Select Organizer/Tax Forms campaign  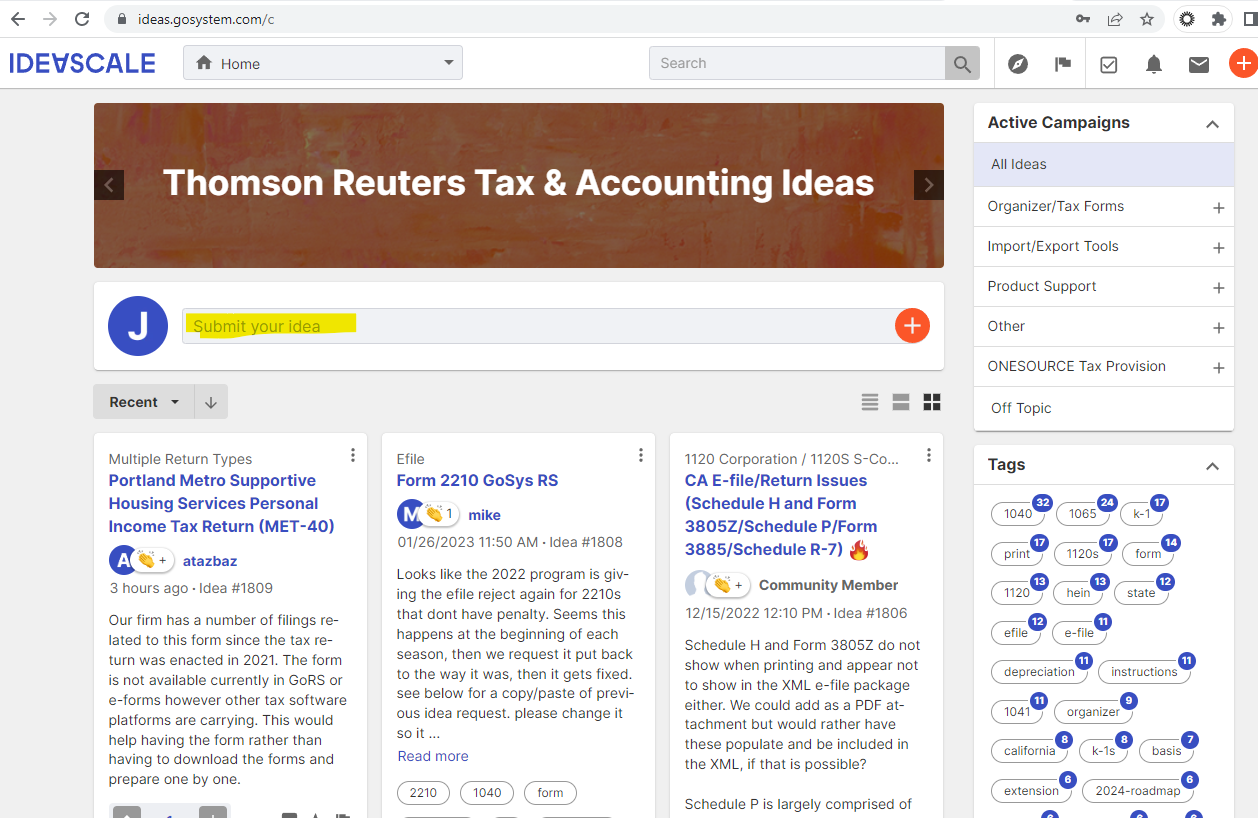[1056, 206]
